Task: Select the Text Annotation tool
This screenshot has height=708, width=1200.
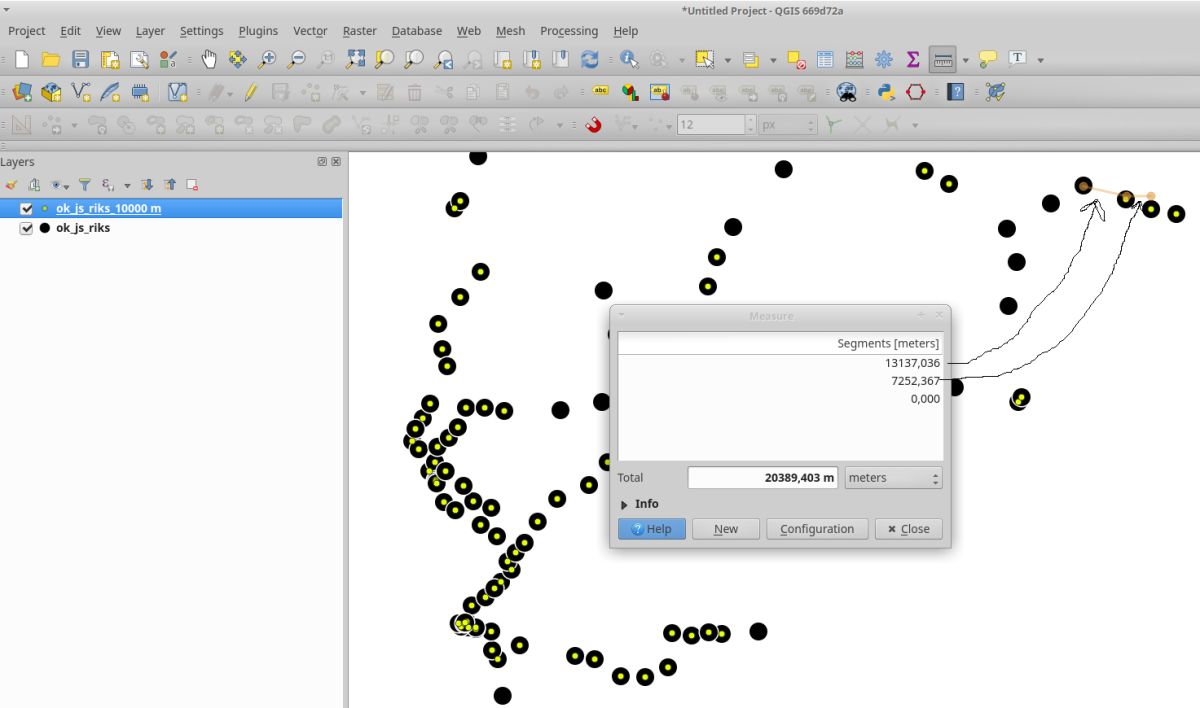Action: pyautogui.click(x=1018, y=59)
